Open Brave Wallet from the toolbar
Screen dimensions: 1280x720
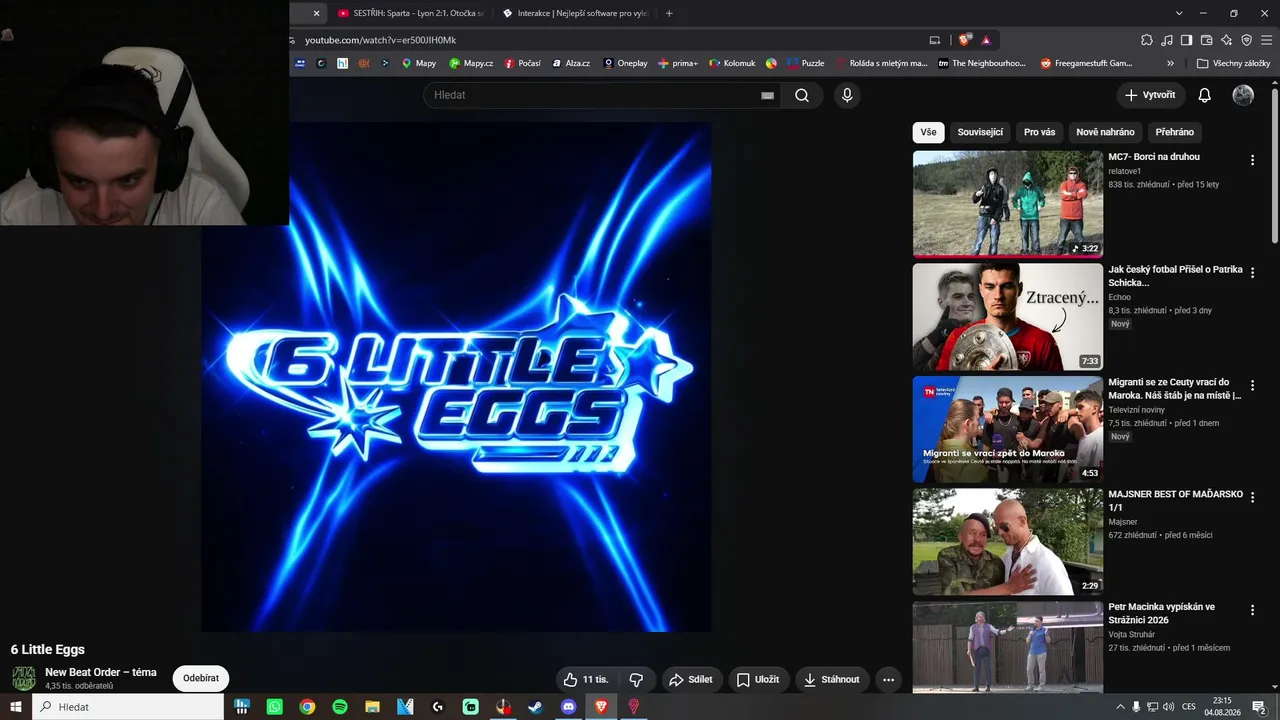[x=1206, y=40]
